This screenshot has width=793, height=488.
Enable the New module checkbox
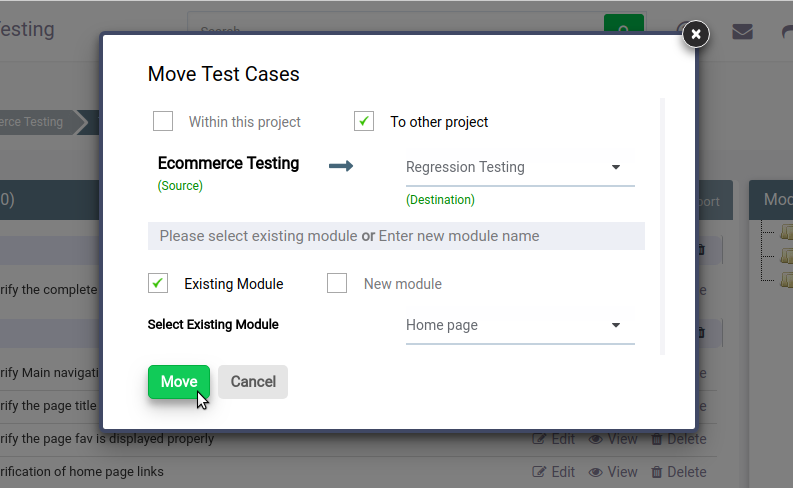pos(337,283)
